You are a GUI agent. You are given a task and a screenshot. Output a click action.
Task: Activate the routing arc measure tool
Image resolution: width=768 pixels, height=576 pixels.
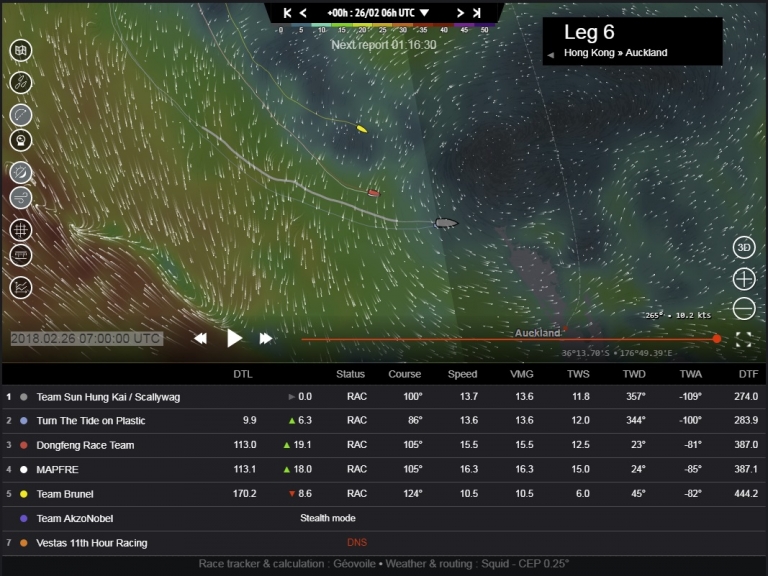click(x=21, y=115)
